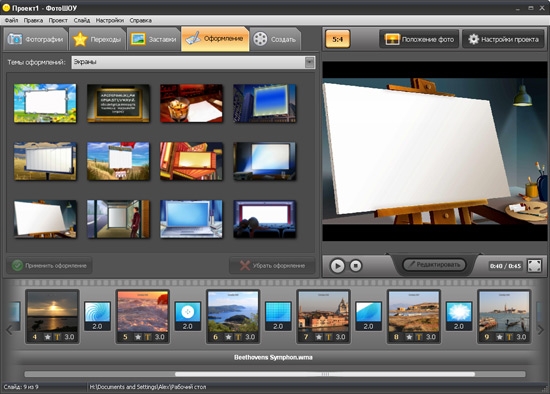Select the spiral transition icon after slide 4
The height and width of the screenshot is (394, 550).
point(97,312)
